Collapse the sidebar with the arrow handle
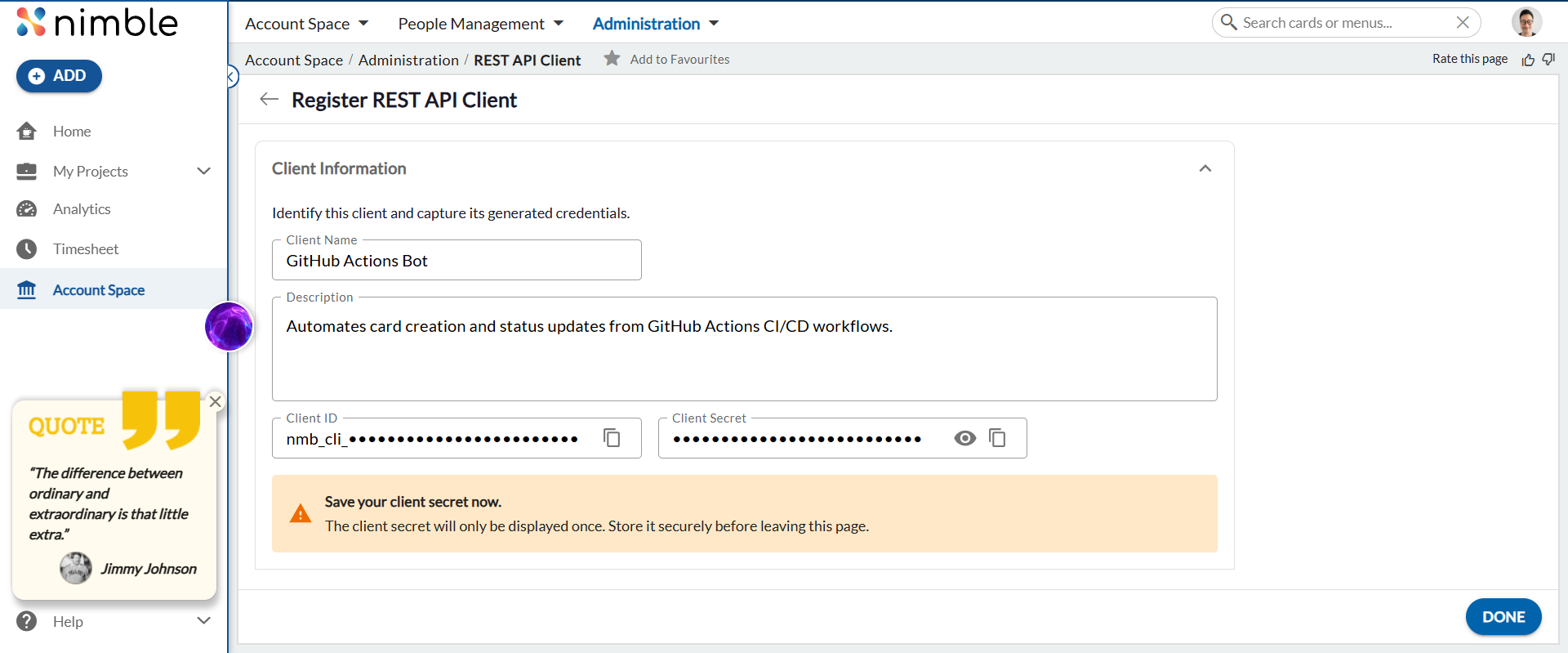Screen dimensions: 1568x653 click(232, 77)
